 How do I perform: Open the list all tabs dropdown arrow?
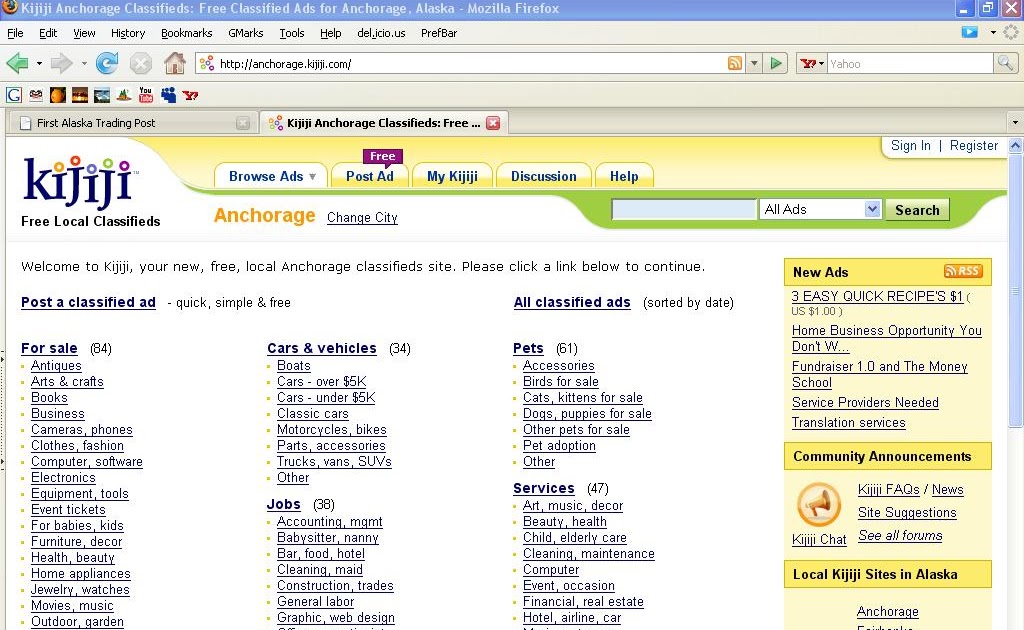tap(1014, 123)
